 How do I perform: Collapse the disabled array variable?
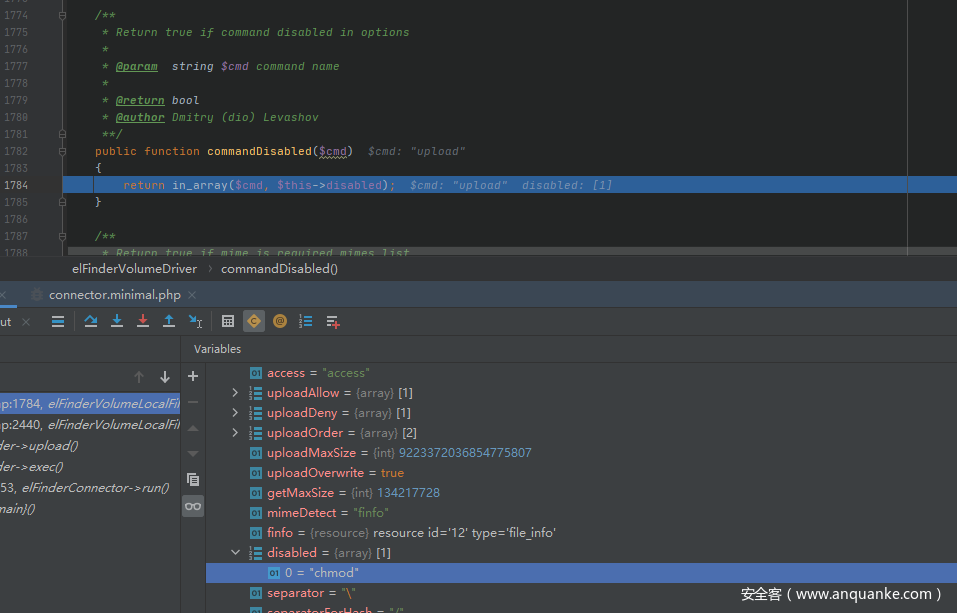tap(236, 553)
